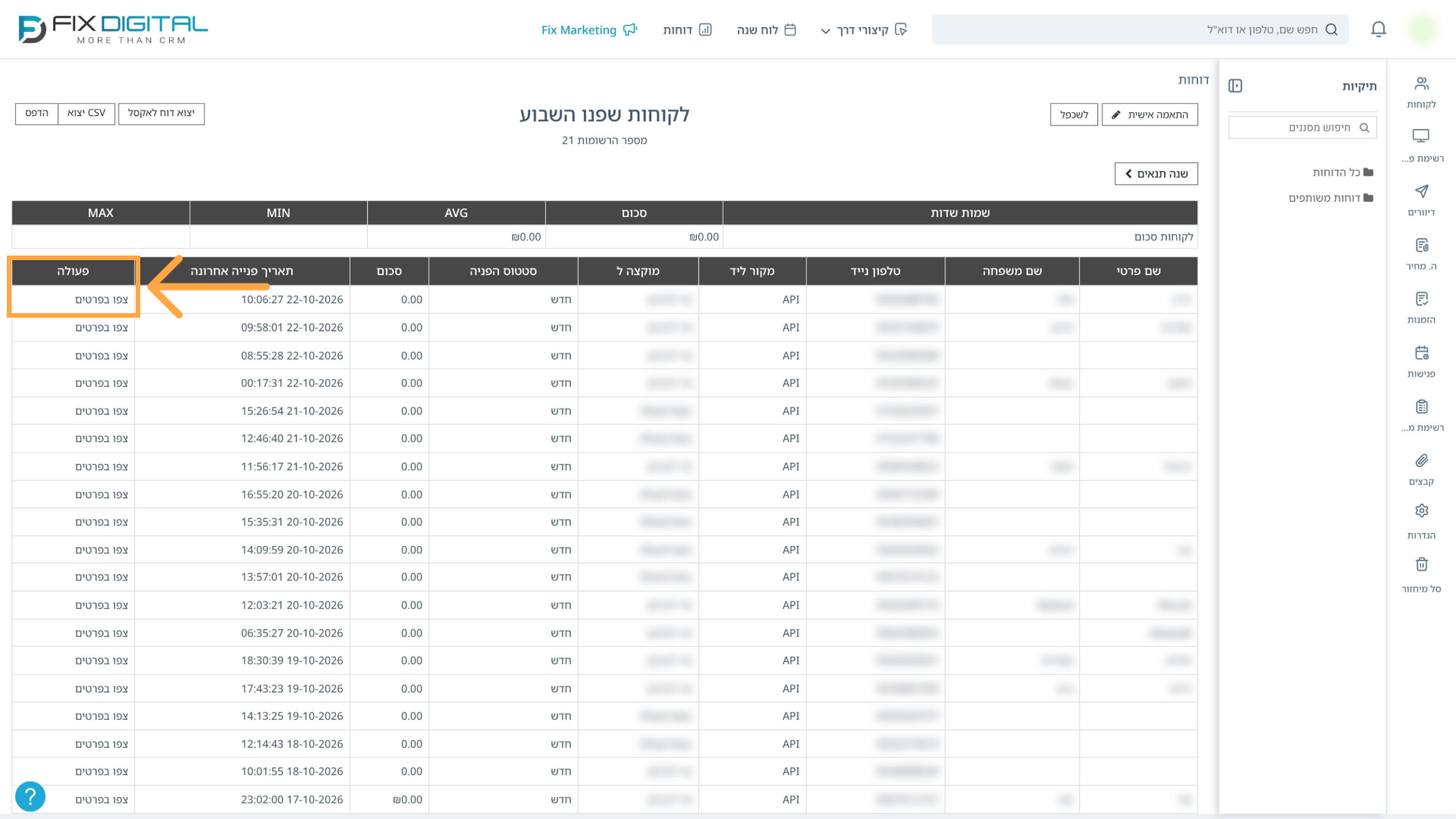The image size is (1456, 819).
Task: Open Fix Marketing link
Action: point(589,30)
